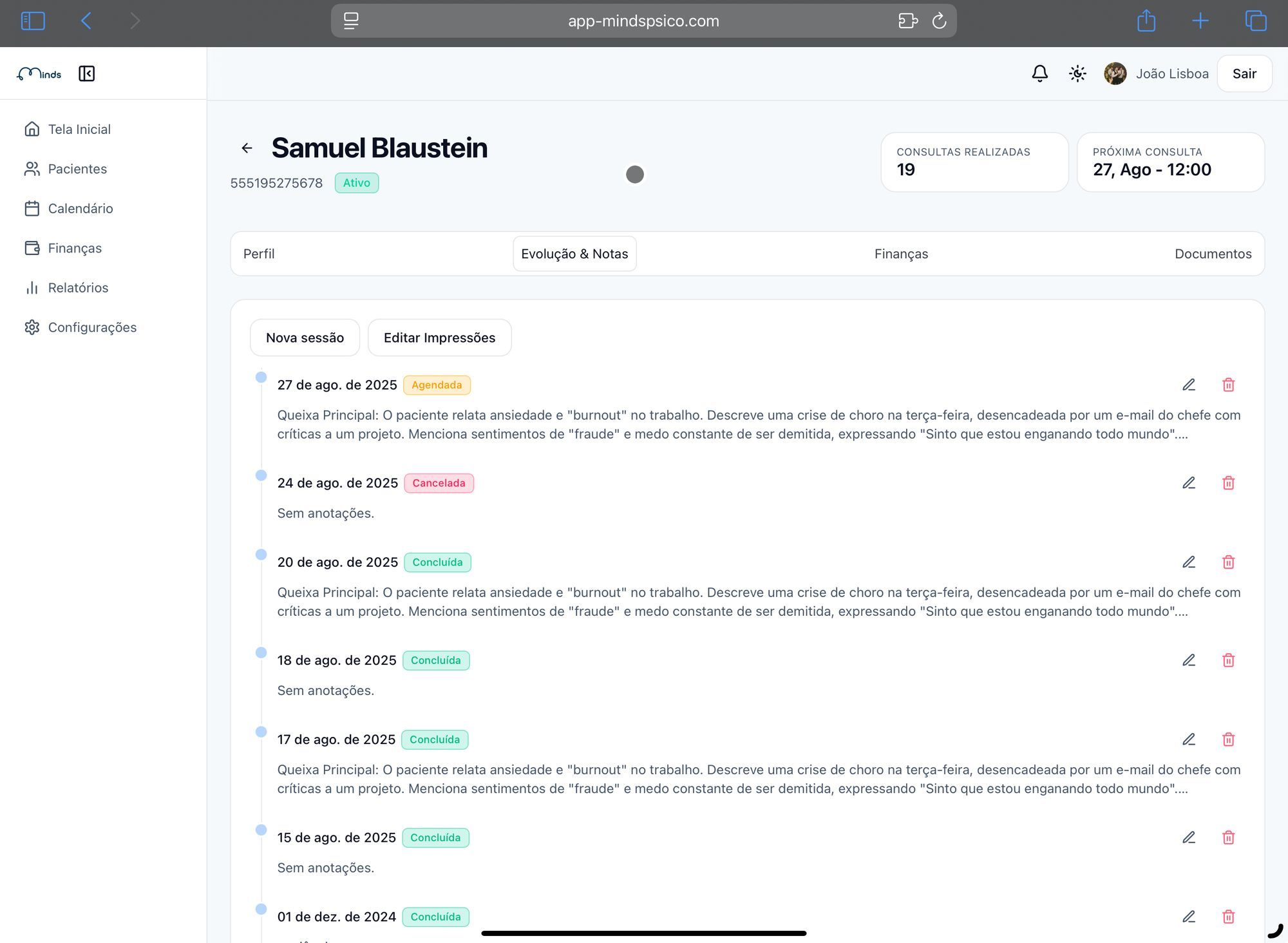The height and width of the screenshot is (943, 1288).
Task: Edit the 17 de ago. session
Action: 1189,739
